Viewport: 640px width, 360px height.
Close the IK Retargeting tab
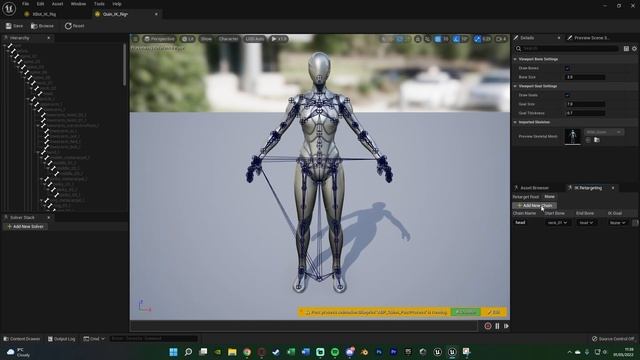point(613,188)
